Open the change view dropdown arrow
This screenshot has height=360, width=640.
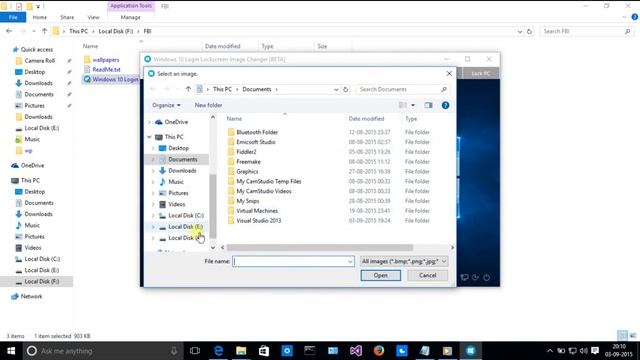coord(413,105)
